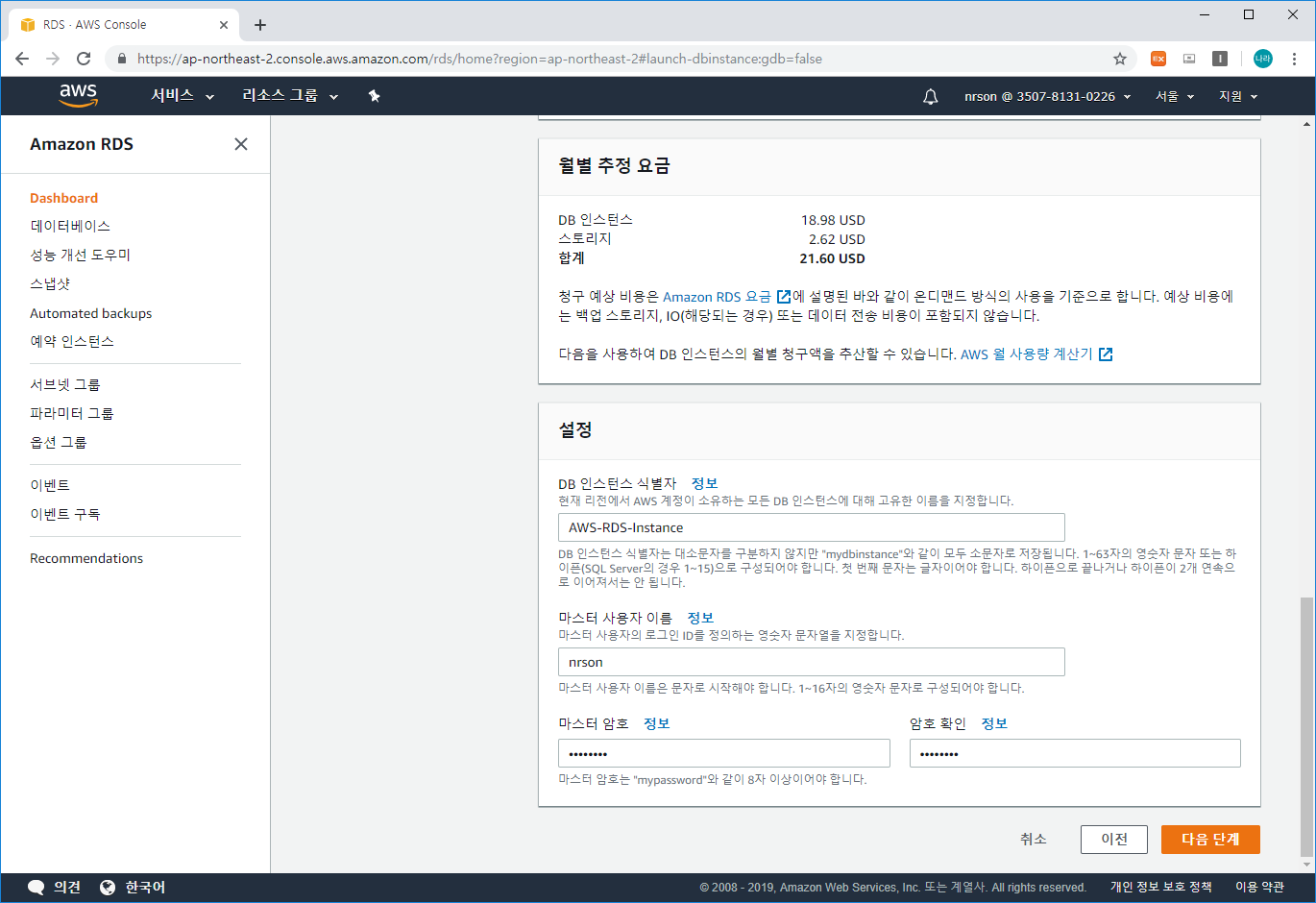1316x903 pixels.
Task: Click the browser forward arrow
Action: click(x=53, y=59)
